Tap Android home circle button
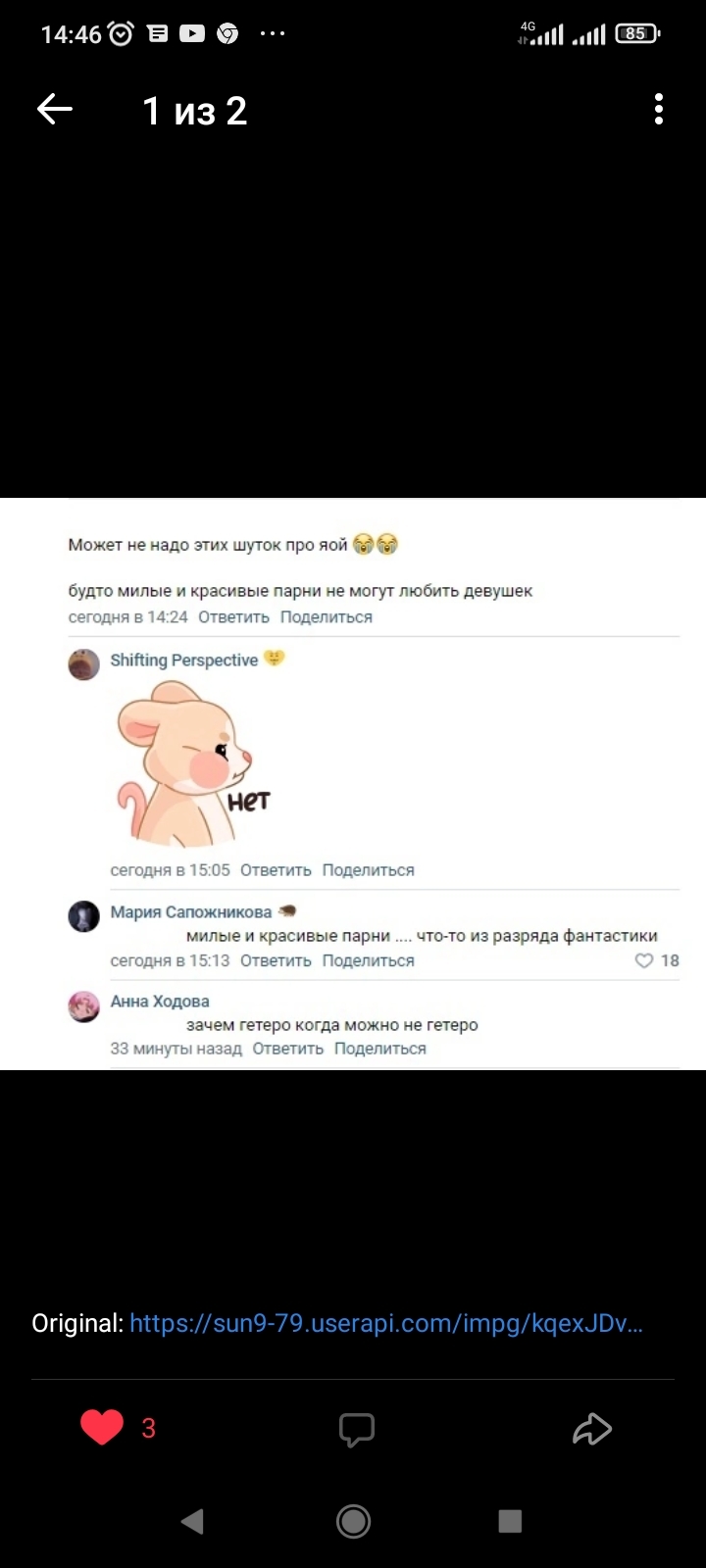Image resolution: width=706 pixels, height=1568 pixels. (353, 1521)
